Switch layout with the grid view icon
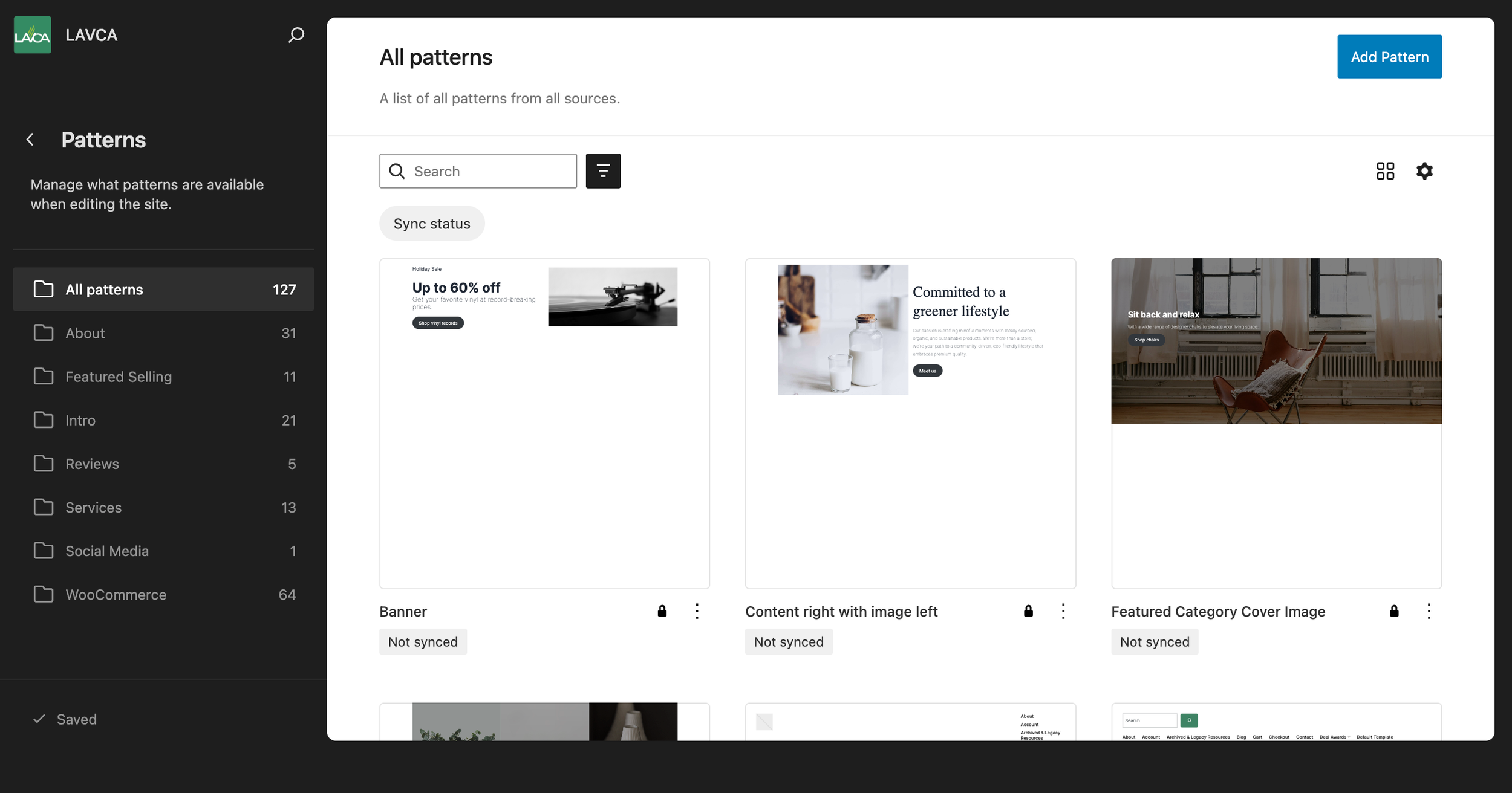 (x=1385, y=171)
